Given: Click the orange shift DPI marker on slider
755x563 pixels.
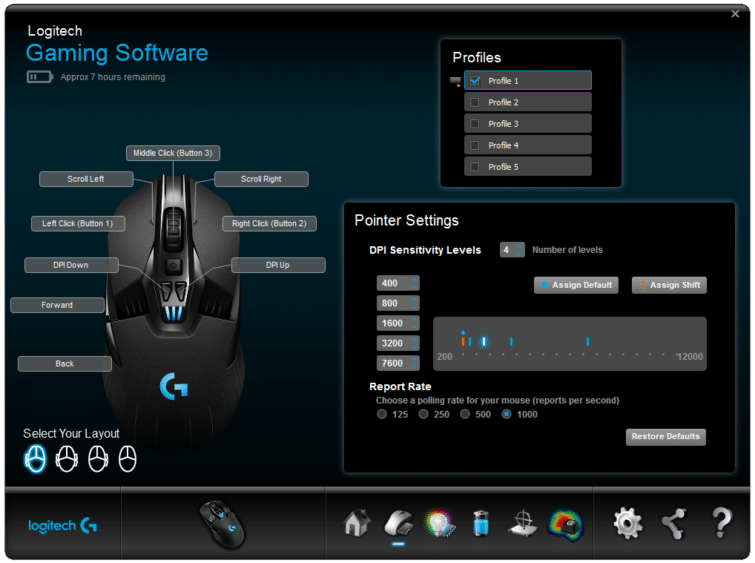Looking at the screenshot, I should pos(463,341).
